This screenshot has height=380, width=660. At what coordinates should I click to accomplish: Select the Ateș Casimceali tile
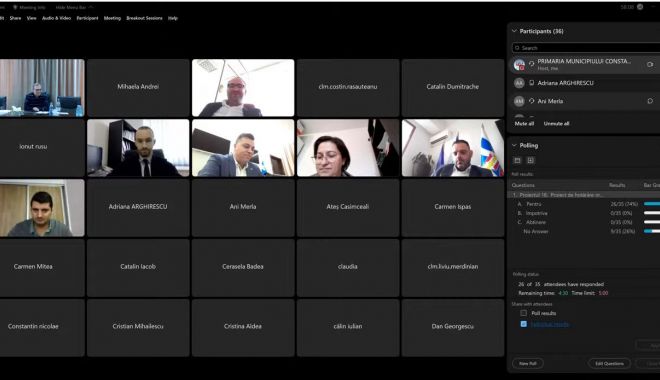coord(348,208)
